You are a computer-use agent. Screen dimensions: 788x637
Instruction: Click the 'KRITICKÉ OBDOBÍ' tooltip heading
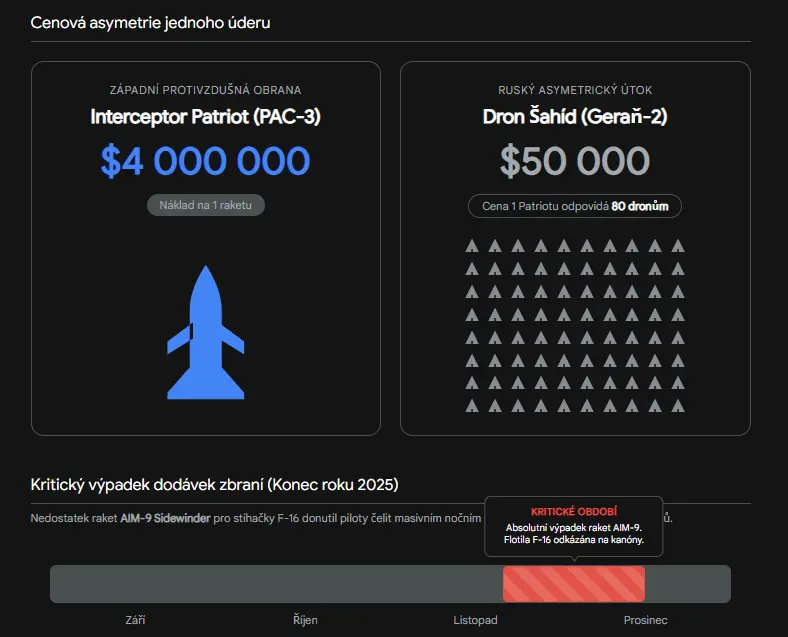coord(574,511)
